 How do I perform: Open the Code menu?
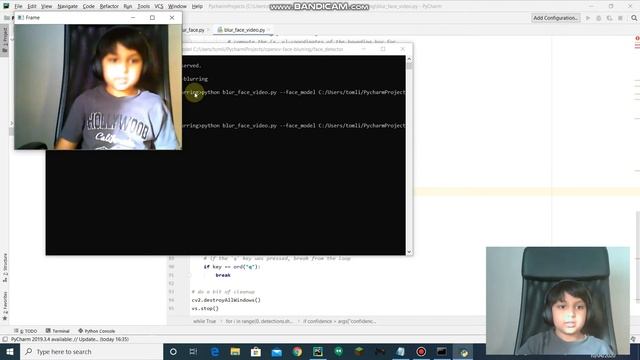[x=89, y=6]
